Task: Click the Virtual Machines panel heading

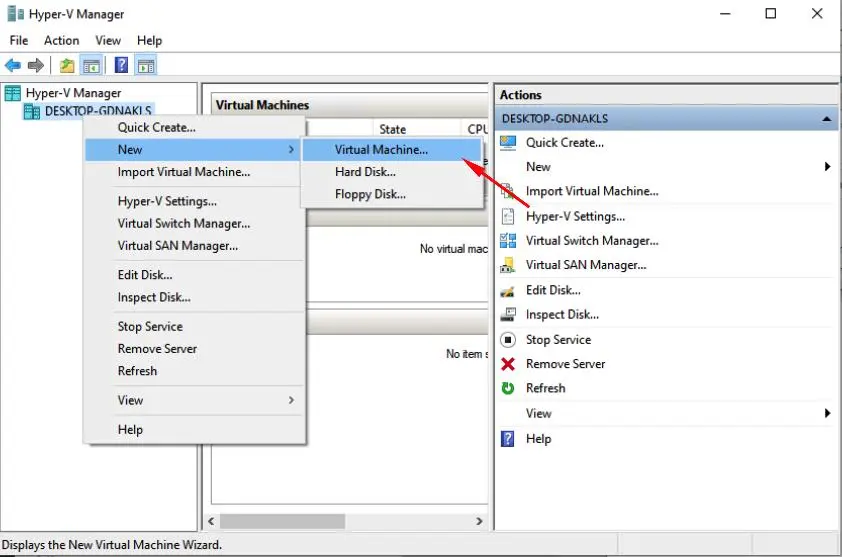Action: tap(262, 105)
